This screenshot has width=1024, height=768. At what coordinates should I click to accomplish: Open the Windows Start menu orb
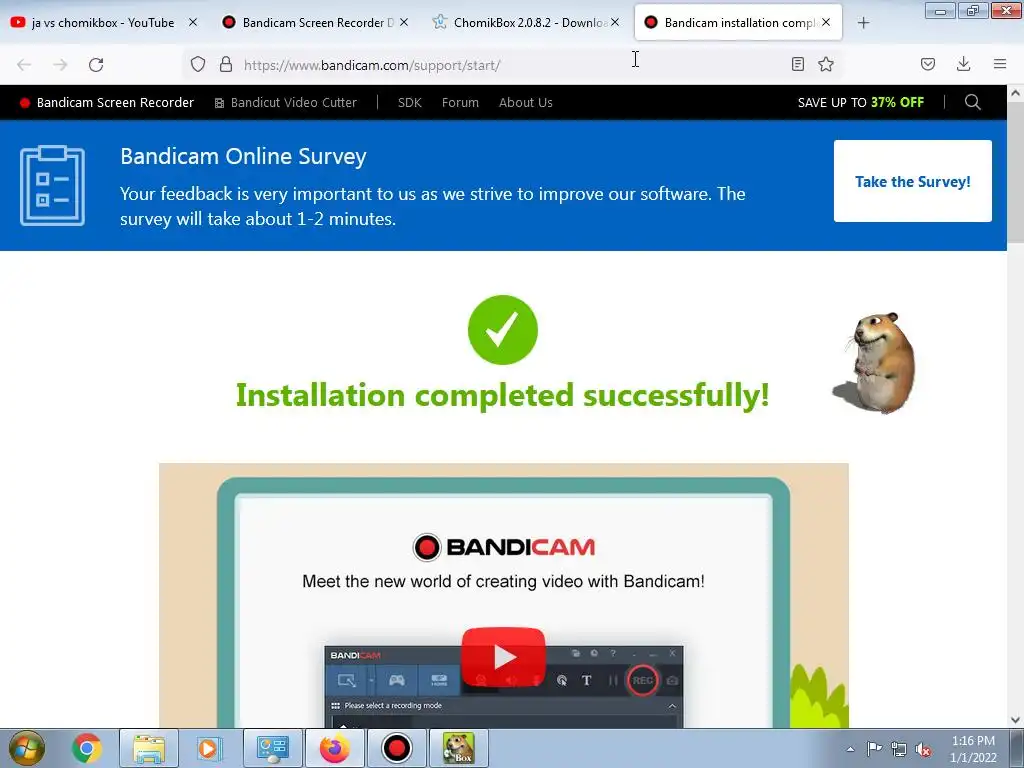[27, 748]
